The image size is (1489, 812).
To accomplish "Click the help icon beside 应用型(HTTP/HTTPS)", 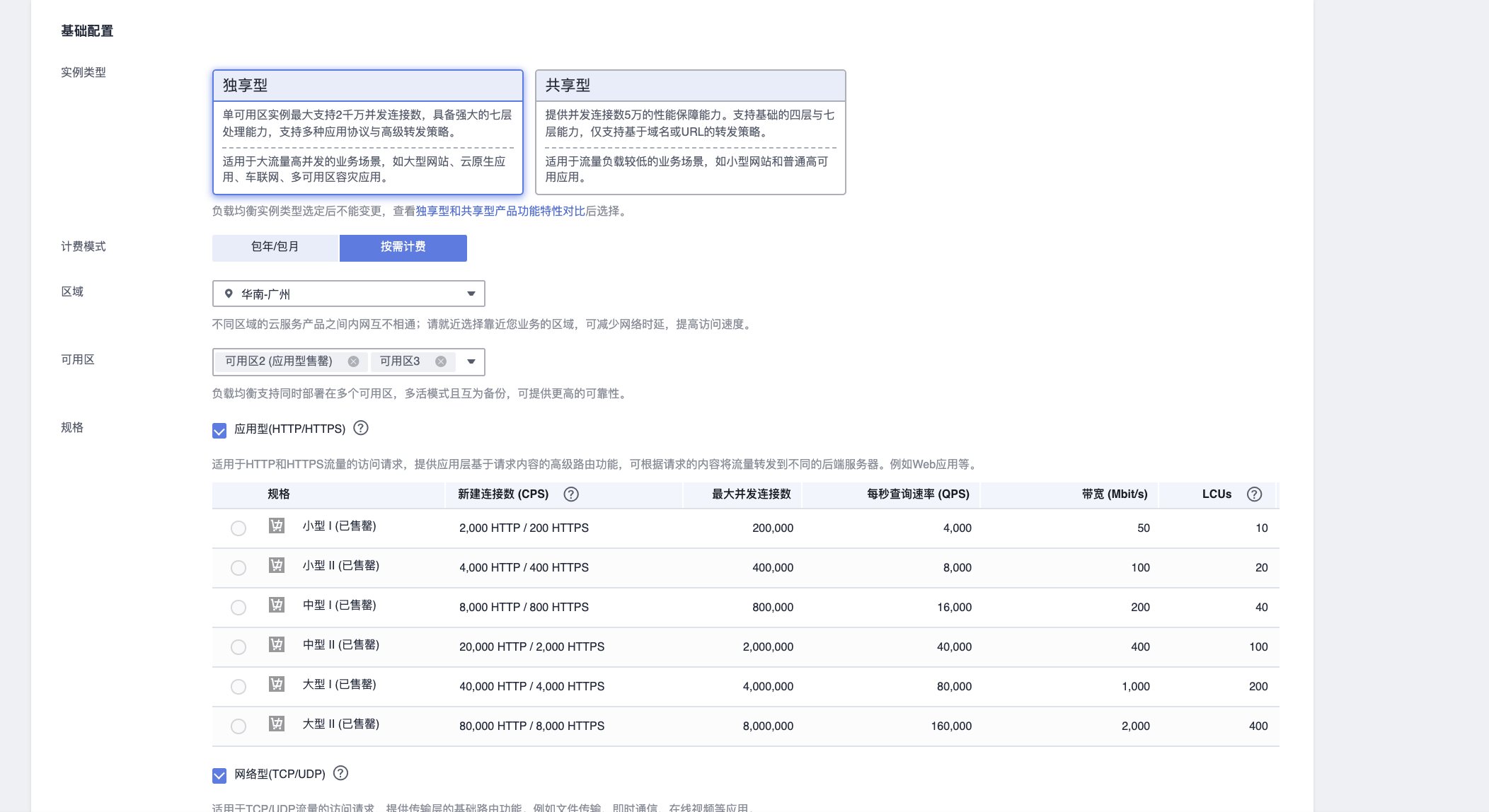I will (361, 428).
